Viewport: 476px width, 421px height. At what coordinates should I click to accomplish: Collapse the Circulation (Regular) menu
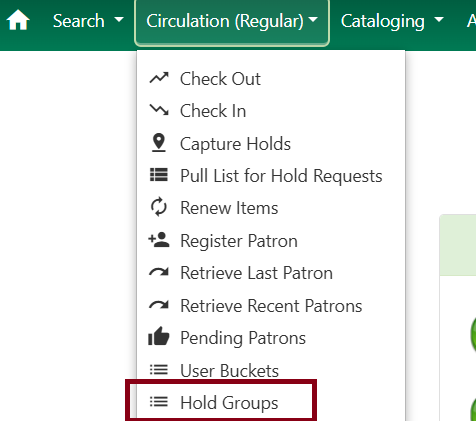pyautogui.click(x=232, y=21)
